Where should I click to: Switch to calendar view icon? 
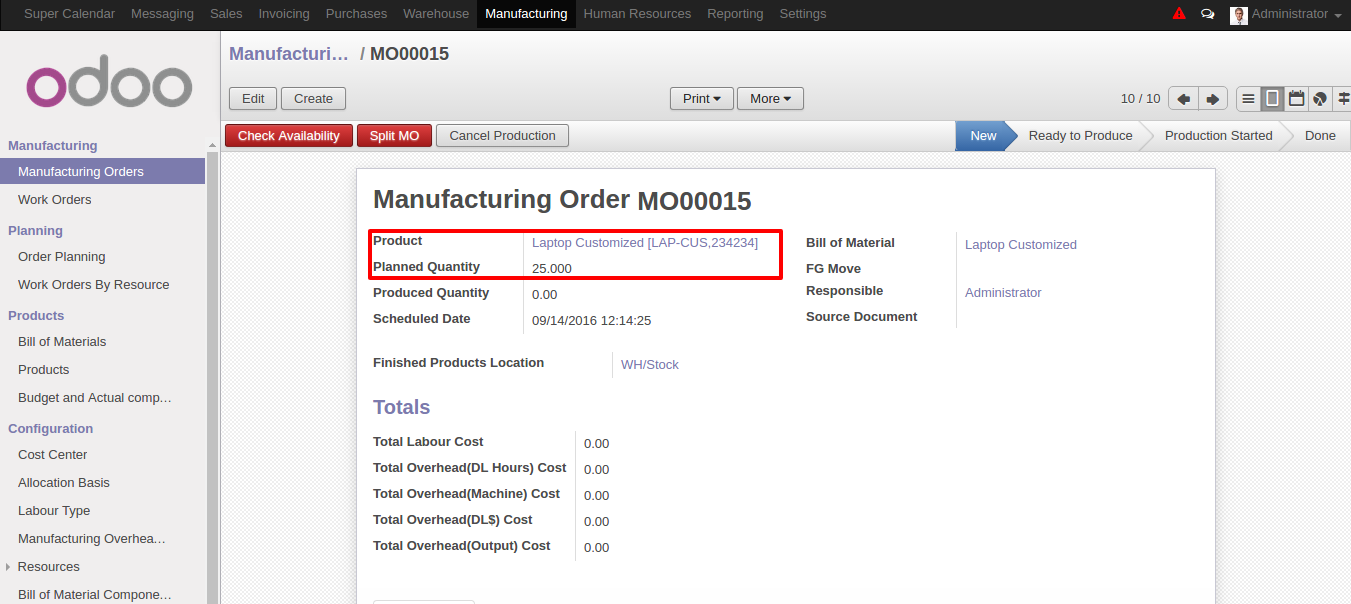click(1296, 99)
